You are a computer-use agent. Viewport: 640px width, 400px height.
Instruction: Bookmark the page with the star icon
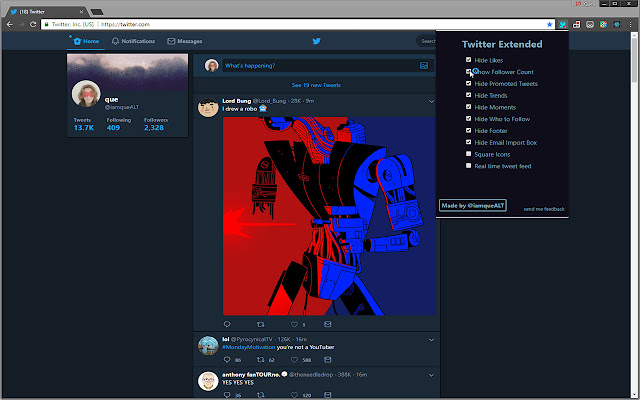point(549,24)
